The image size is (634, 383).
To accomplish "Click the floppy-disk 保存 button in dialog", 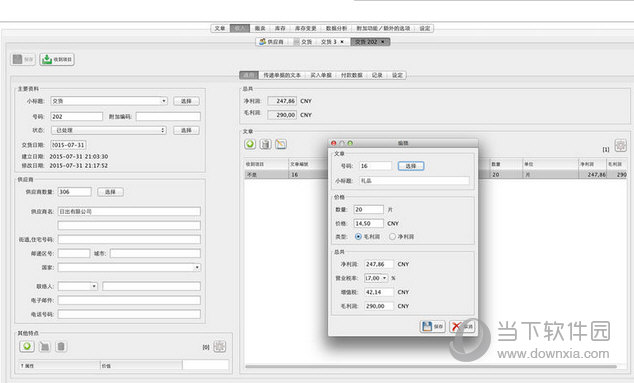I will [433, 326].
